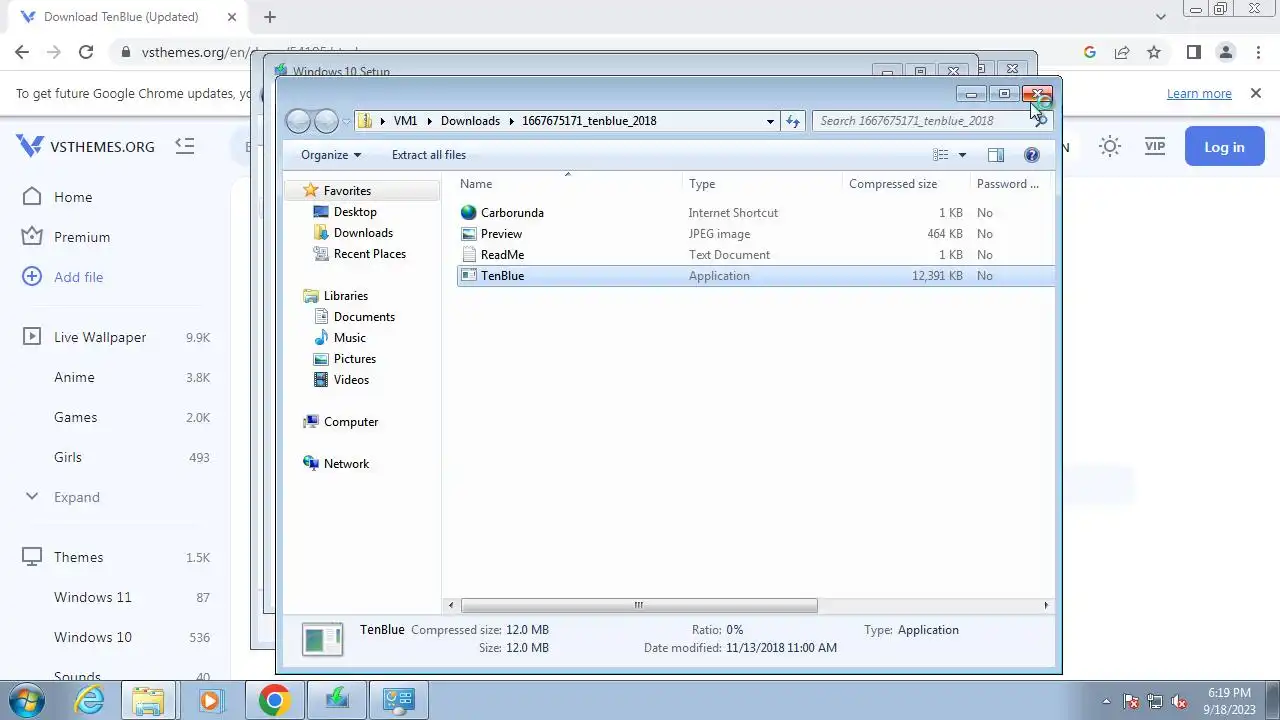
Task: Open the Carborunda internet shortcut file
Action: 512,213
